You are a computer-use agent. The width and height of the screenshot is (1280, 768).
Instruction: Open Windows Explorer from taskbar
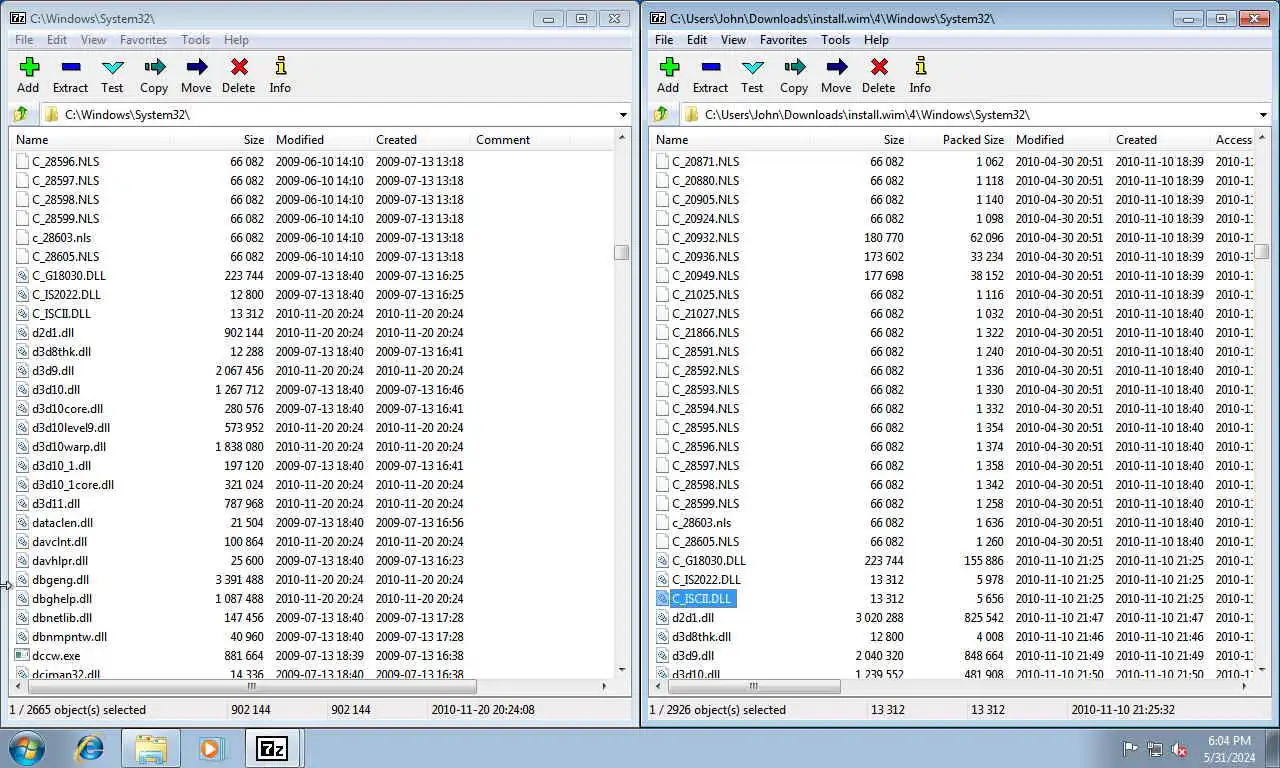pyautogui.click(x=151, y=748)
